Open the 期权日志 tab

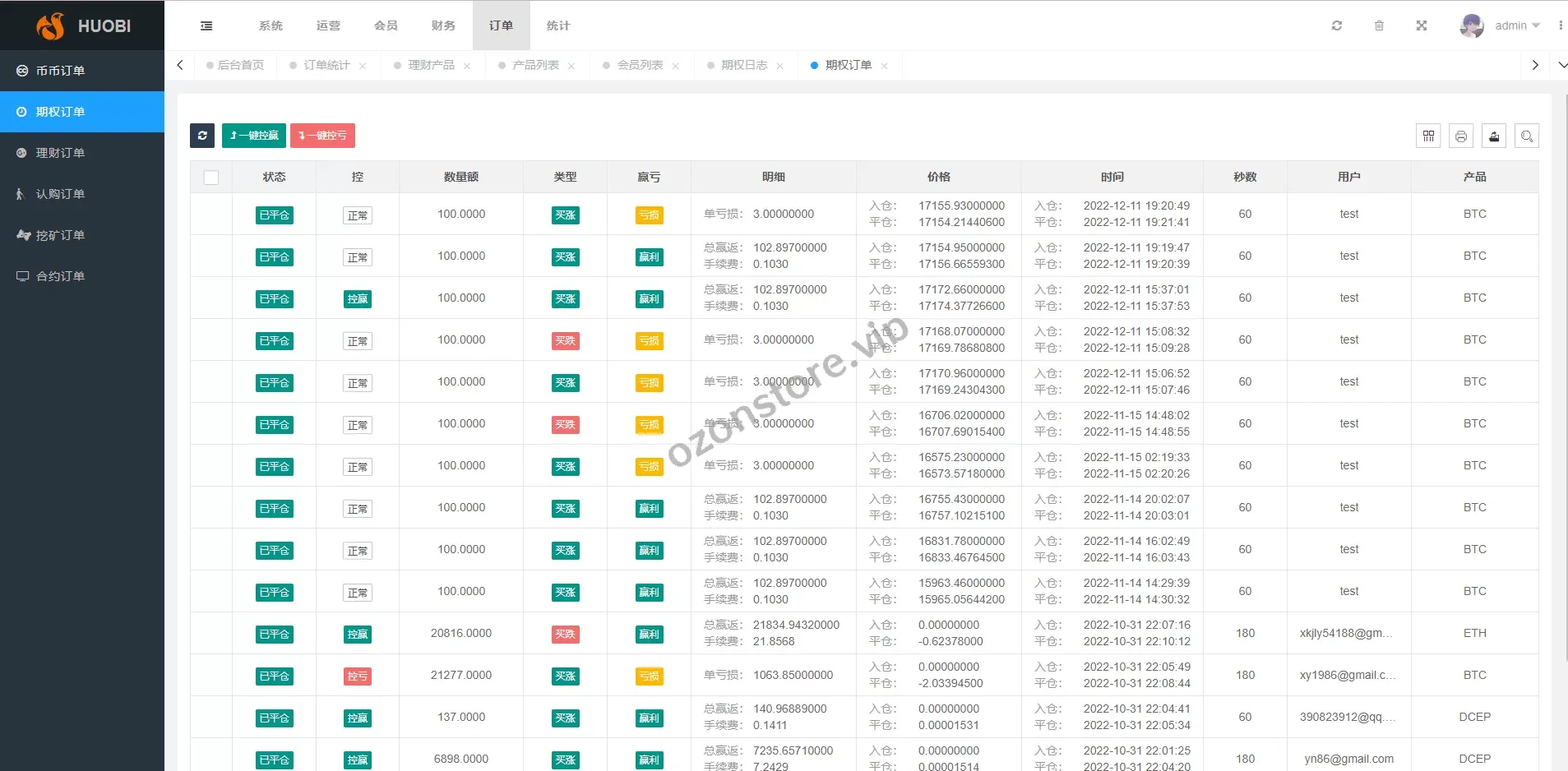point(743,66)
